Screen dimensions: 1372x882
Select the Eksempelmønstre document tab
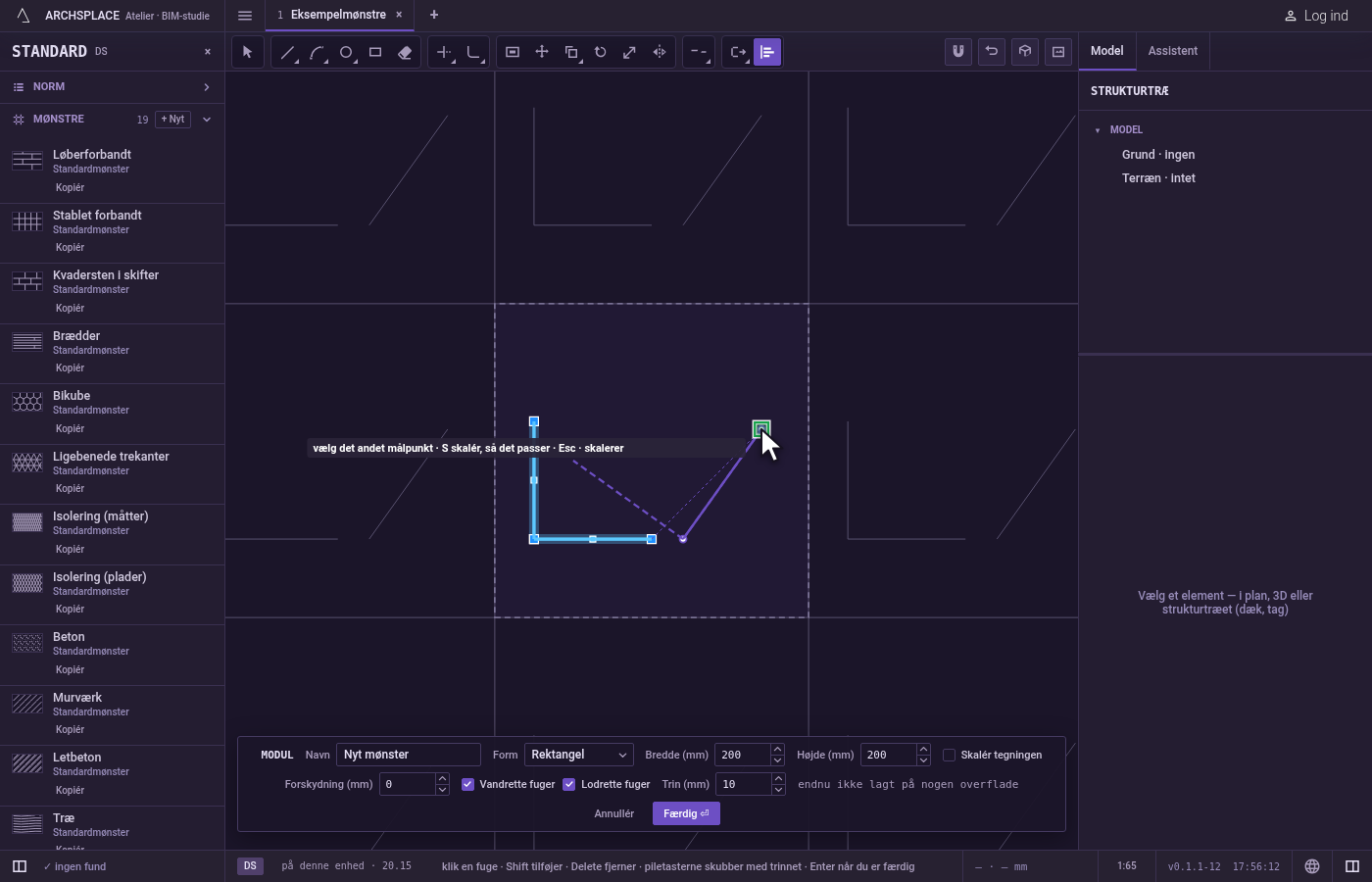(338, 15)
